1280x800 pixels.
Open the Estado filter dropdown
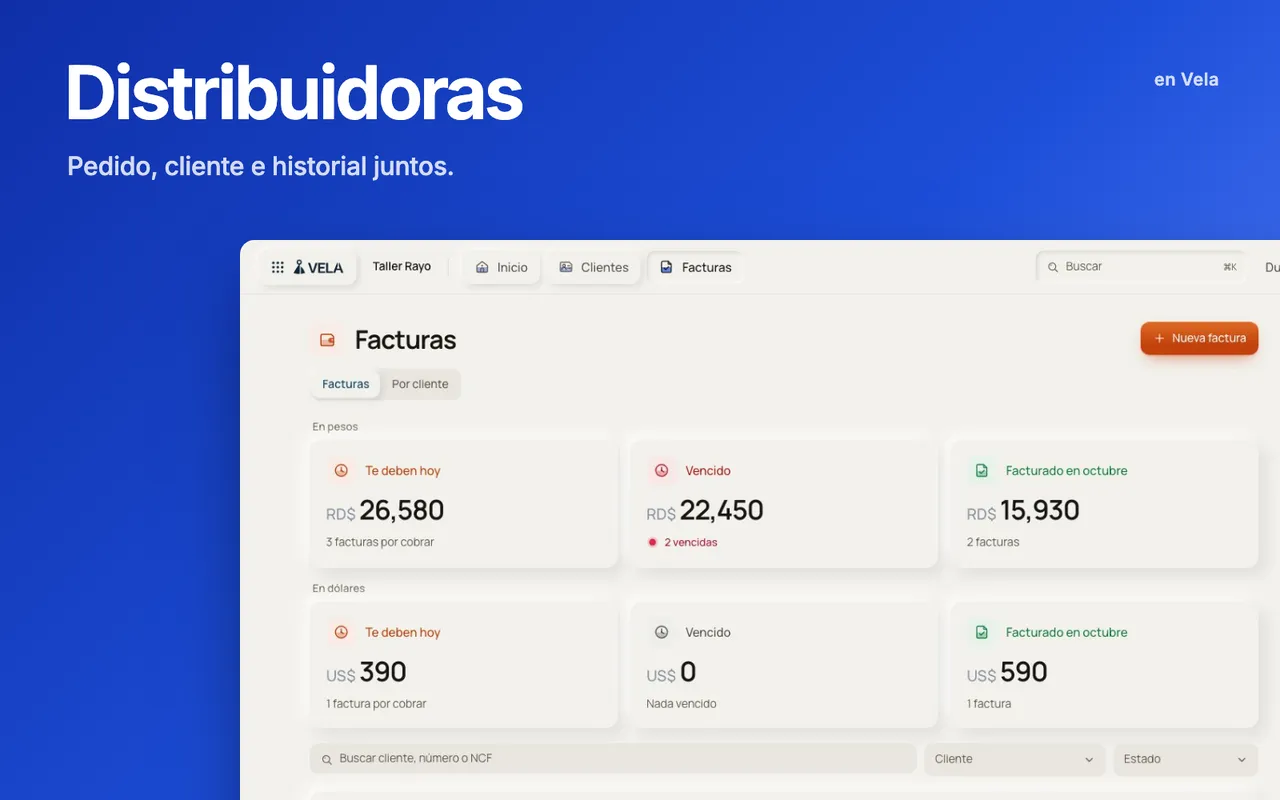(1186, 759)
